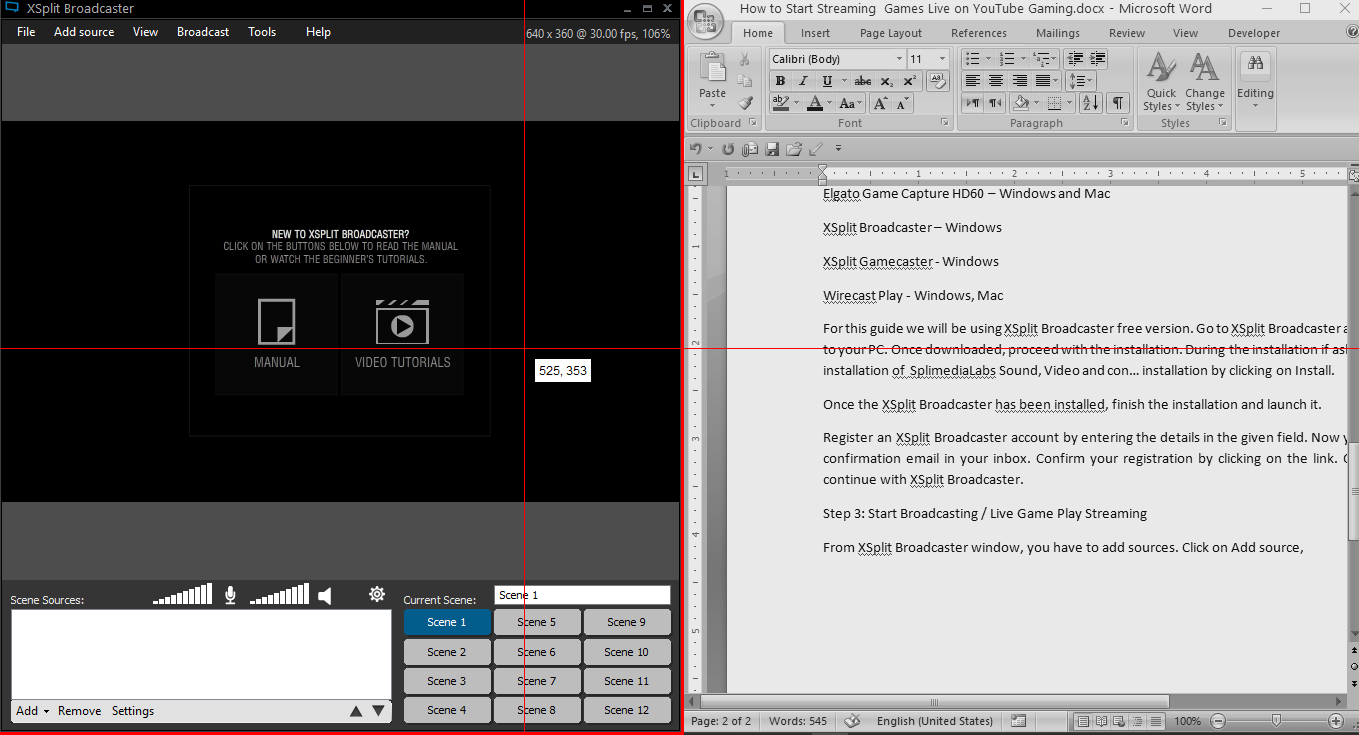Image resolution: width=1359 pixels, height=735 pixels.
Task: Move scene source up with the up arrow
Action: click(355, 711)
